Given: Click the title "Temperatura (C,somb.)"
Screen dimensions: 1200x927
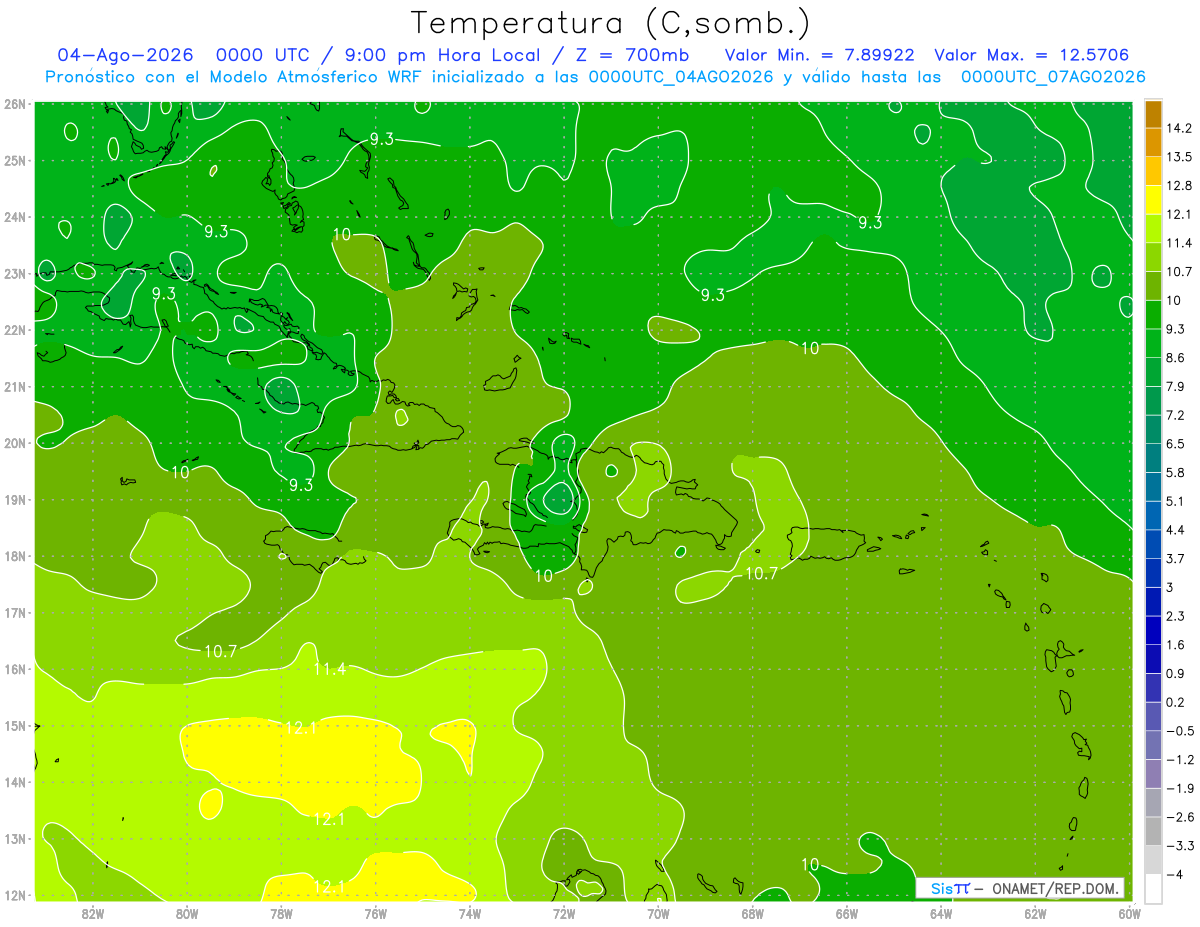Looking at the screenshot, I should (611, 22).
